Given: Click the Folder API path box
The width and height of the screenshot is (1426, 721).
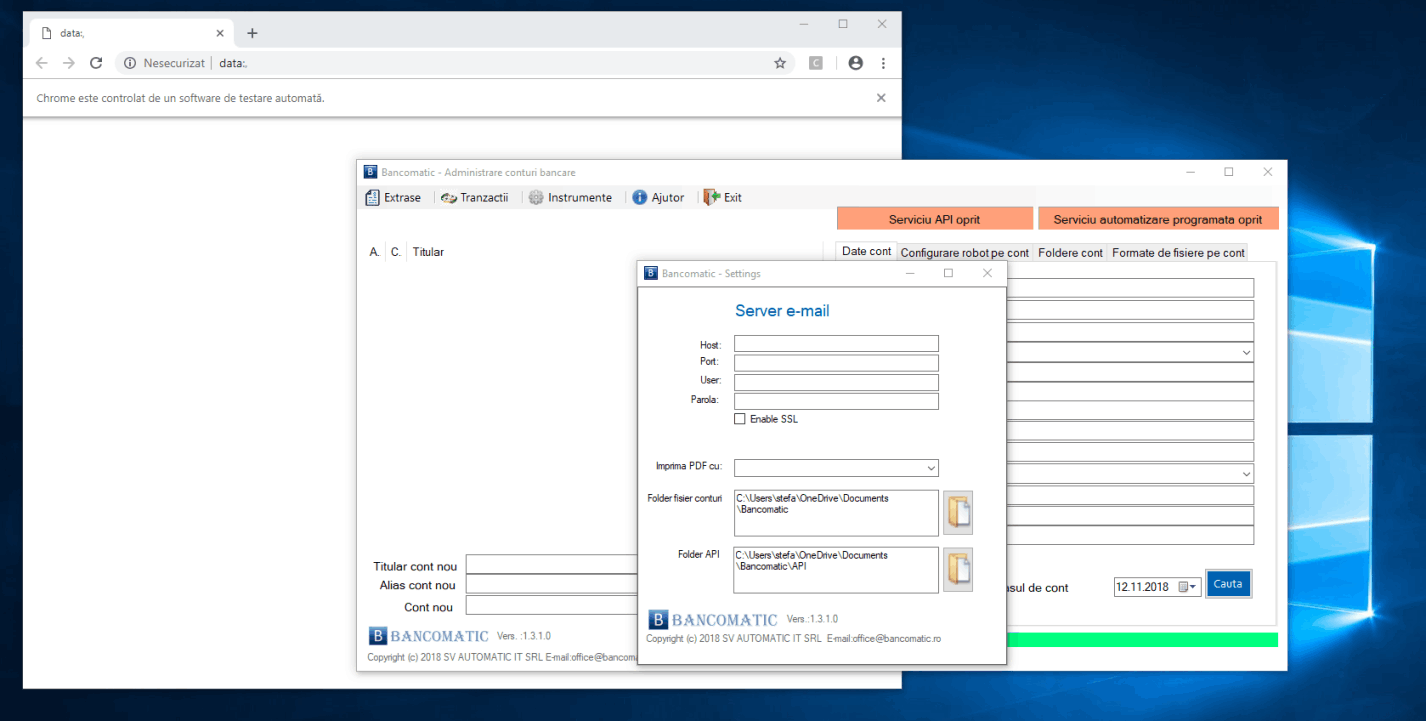Looking at the screenshot, I should pyautogui.click(x=836, y=570).
